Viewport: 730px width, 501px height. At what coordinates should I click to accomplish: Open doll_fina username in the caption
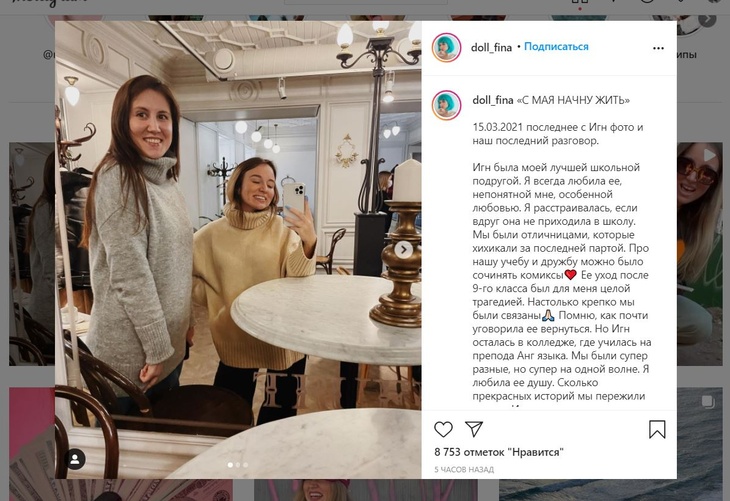coord(493,100)
